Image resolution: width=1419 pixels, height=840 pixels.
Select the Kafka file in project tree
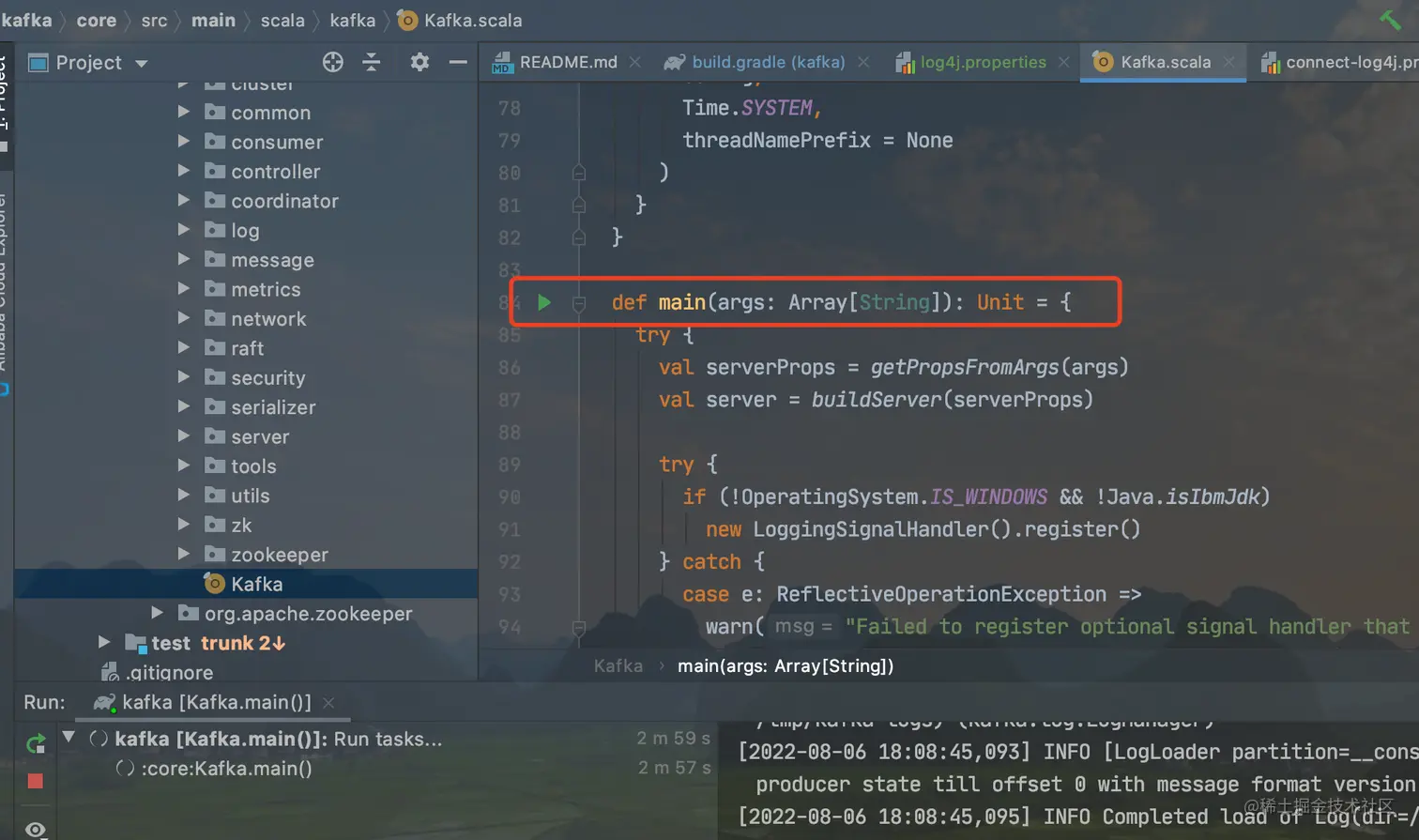point(246,584)
